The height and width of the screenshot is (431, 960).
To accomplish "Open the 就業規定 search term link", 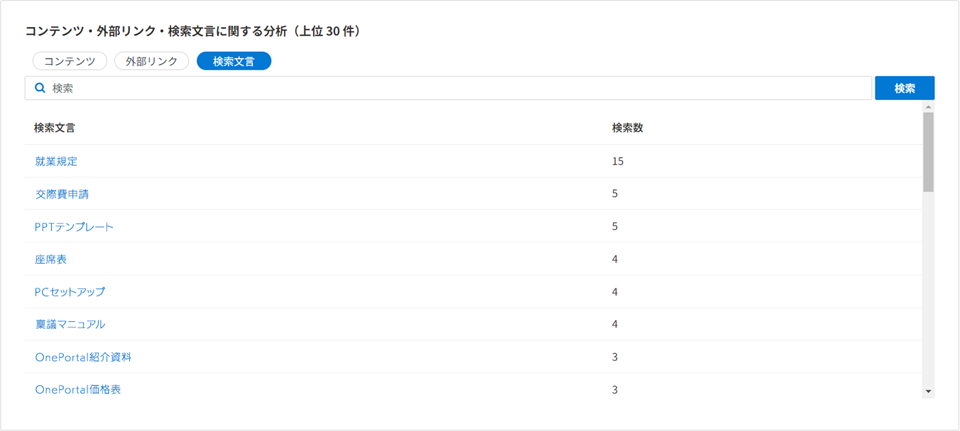I will point(56,162).
